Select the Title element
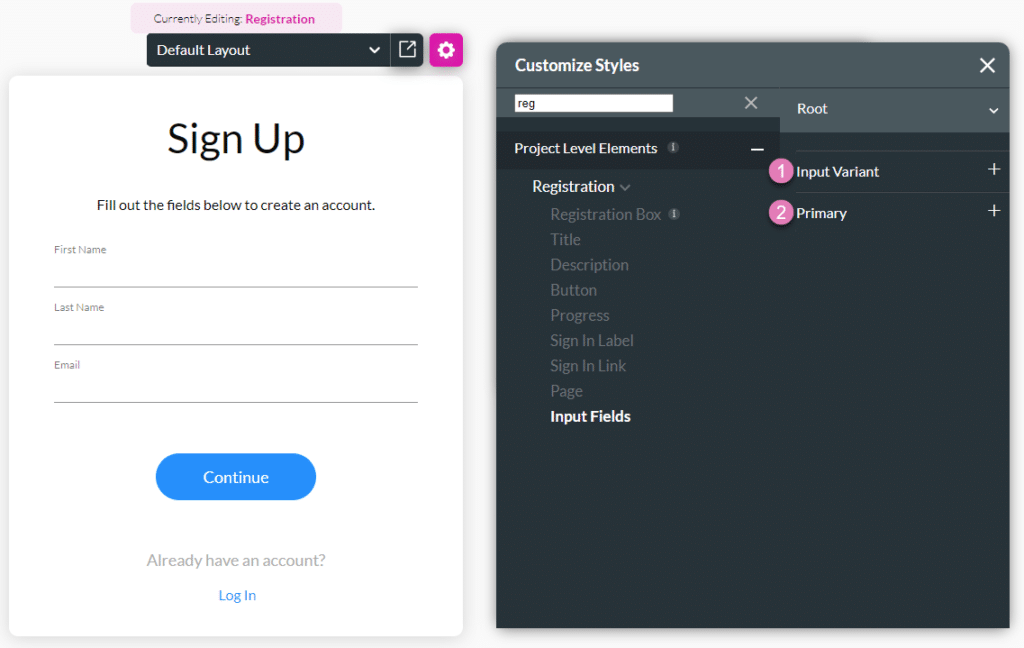The width and height of the screenshot is (1024, 648). 566,240
